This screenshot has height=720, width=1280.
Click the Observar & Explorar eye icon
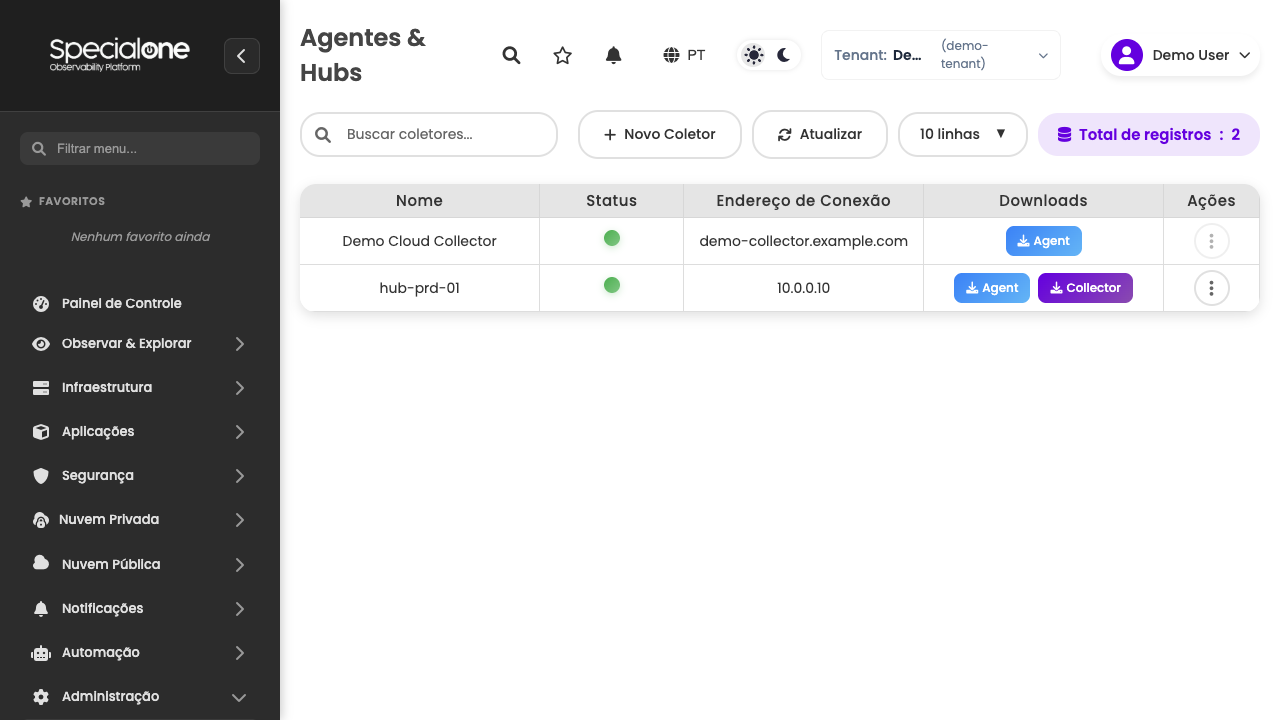(41, 344)
